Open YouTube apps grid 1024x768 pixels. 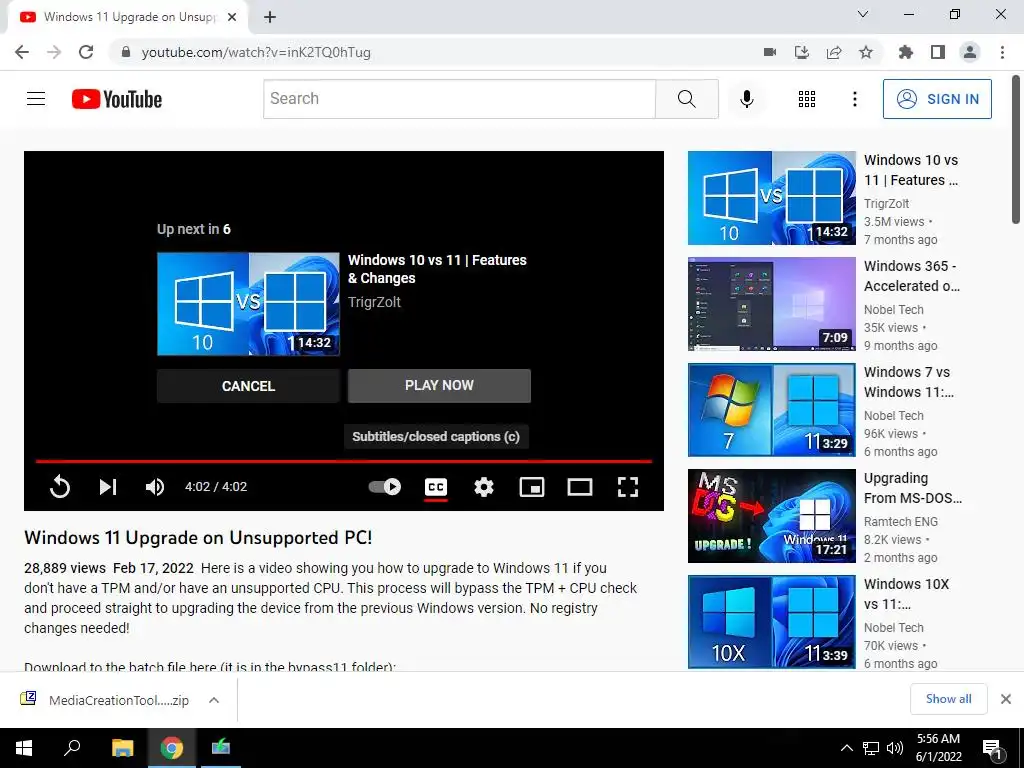pyautogui.click(x=807, y=99)
